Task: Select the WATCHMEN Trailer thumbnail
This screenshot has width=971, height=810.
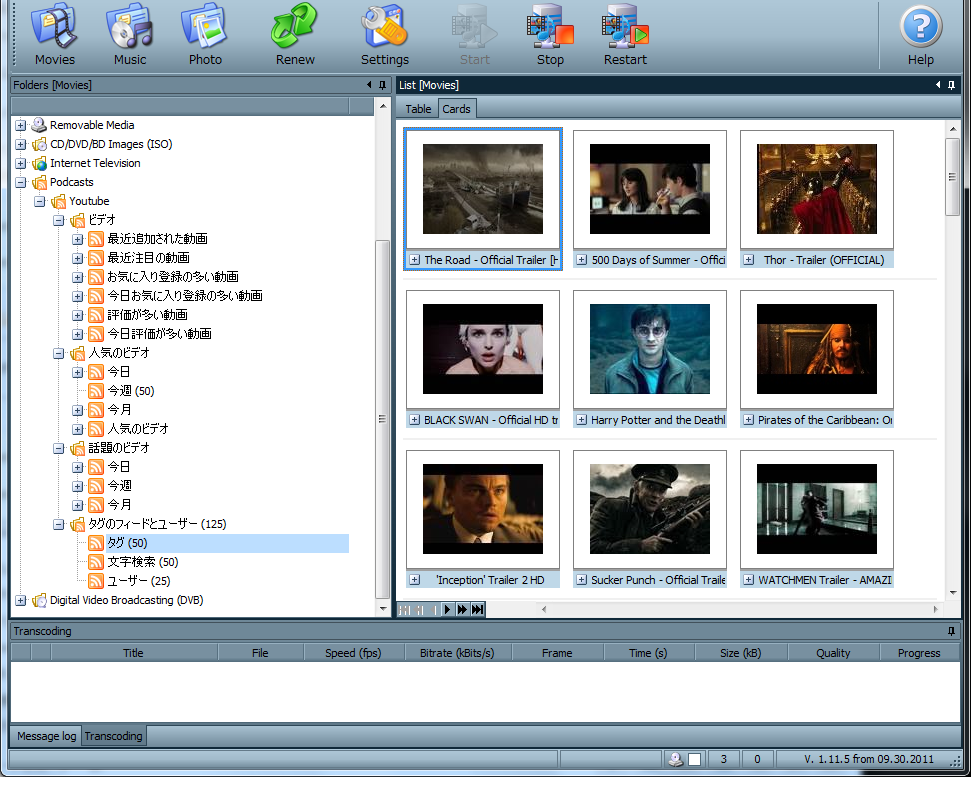Action: (817, 509)
